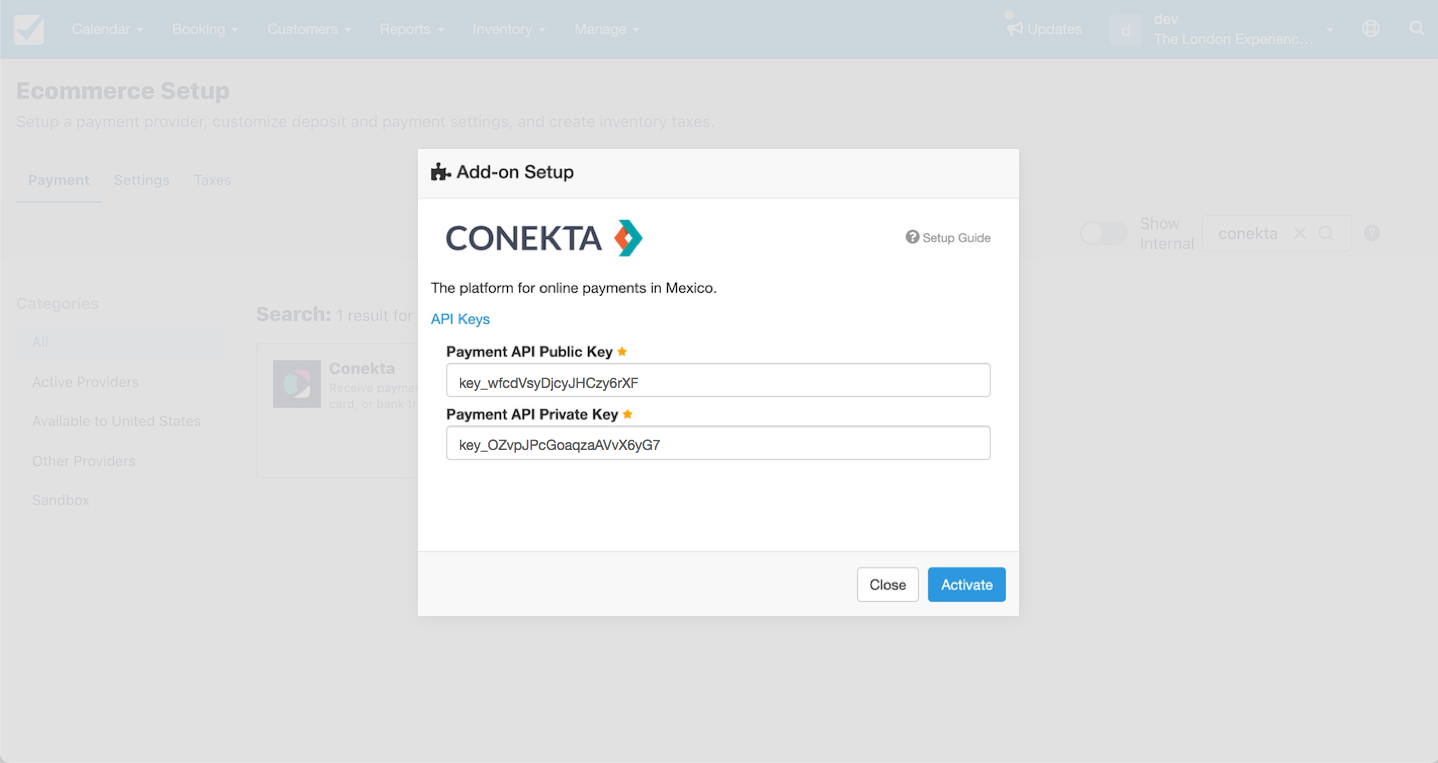
Task: Click the Activate button
Action: click(967, 585)
